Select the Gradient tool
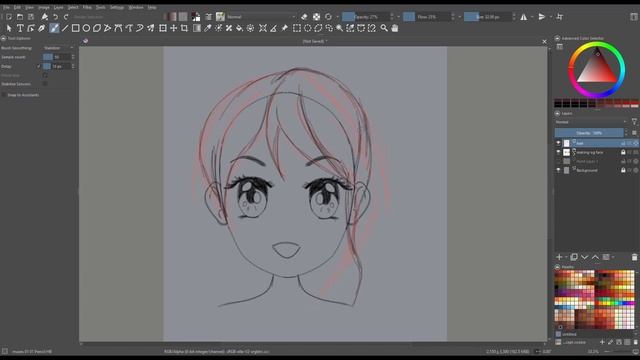Screen dimensions: 640x360 (197, 28)
